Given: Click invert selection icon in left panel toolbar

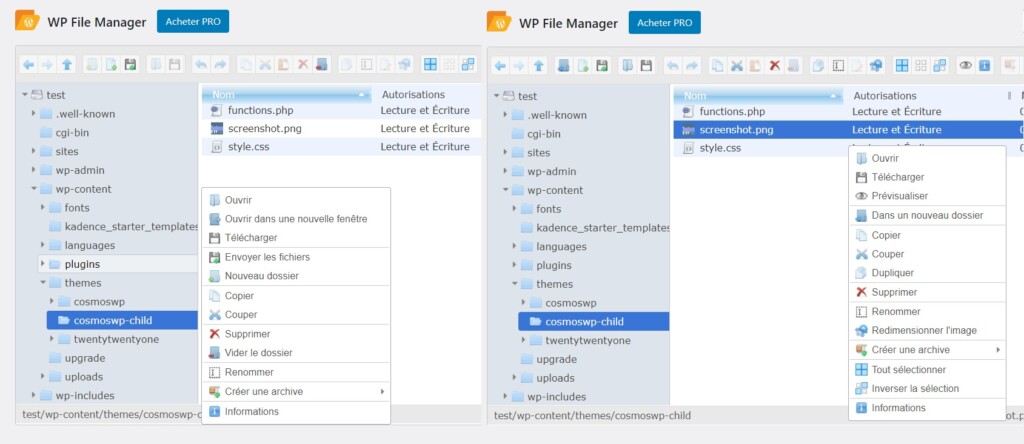Looking at the screenshot, I should point(468,65).
